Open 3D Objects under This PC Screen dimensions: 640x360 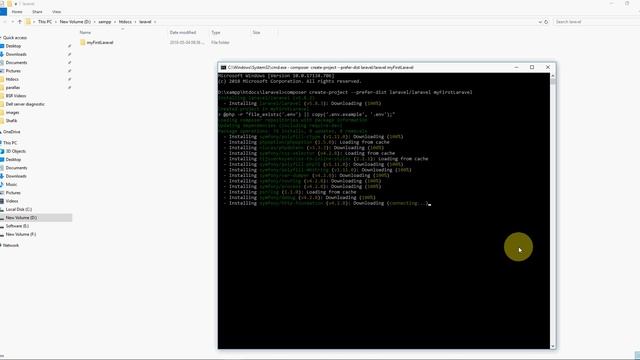pyautogui.click(x=16, y=151)
